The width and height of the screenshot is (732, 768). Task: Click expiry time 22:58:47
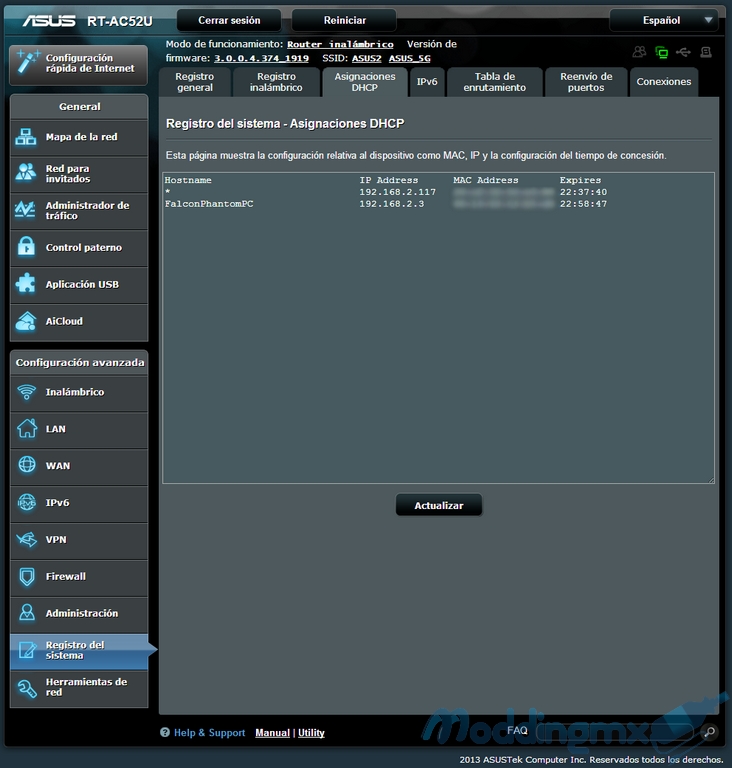pyautogui.click(x=583, y=204)
